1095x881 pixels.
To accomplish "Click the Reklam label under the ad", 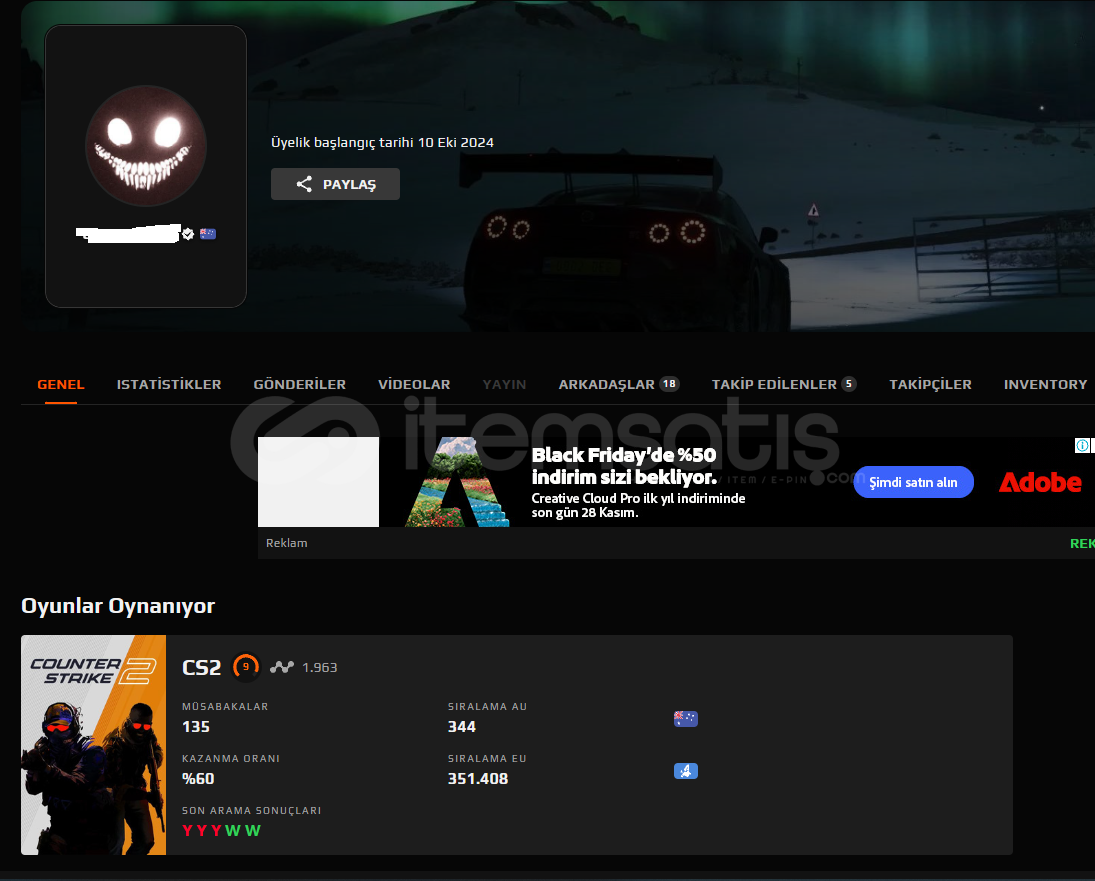I will [286, 543].
